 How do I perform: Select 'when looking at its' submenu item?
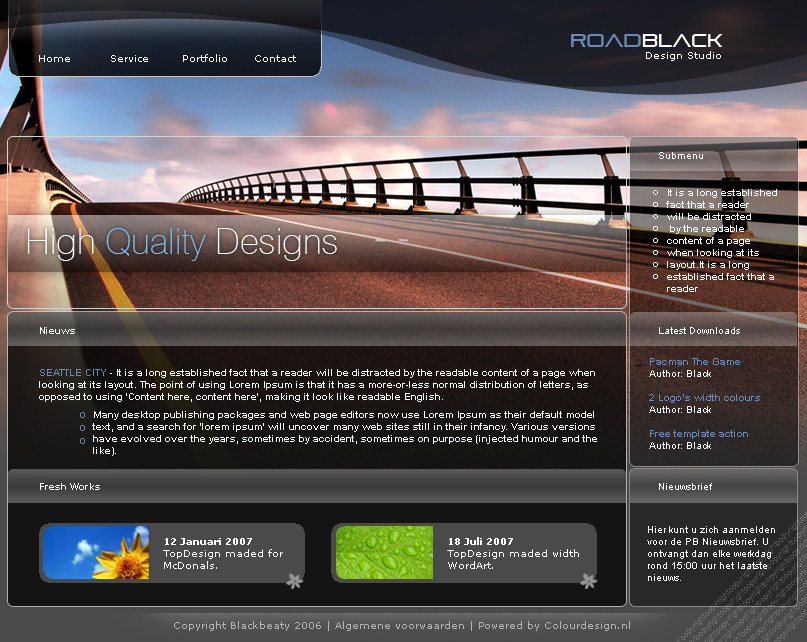tap(713, 253)
